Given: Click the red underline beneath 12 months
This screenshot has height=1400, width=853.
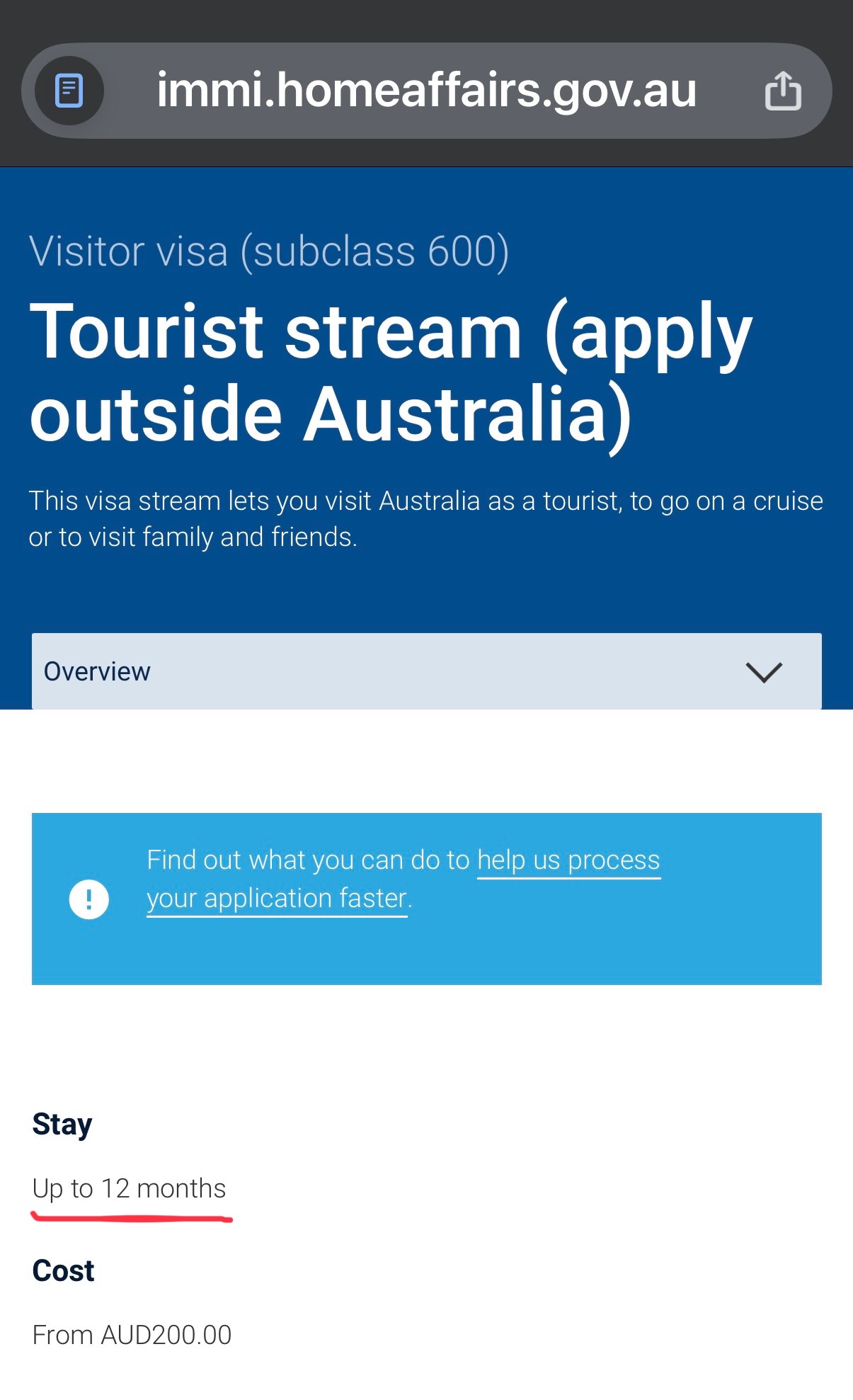Looking at the screenshot, I should 132,1218.
